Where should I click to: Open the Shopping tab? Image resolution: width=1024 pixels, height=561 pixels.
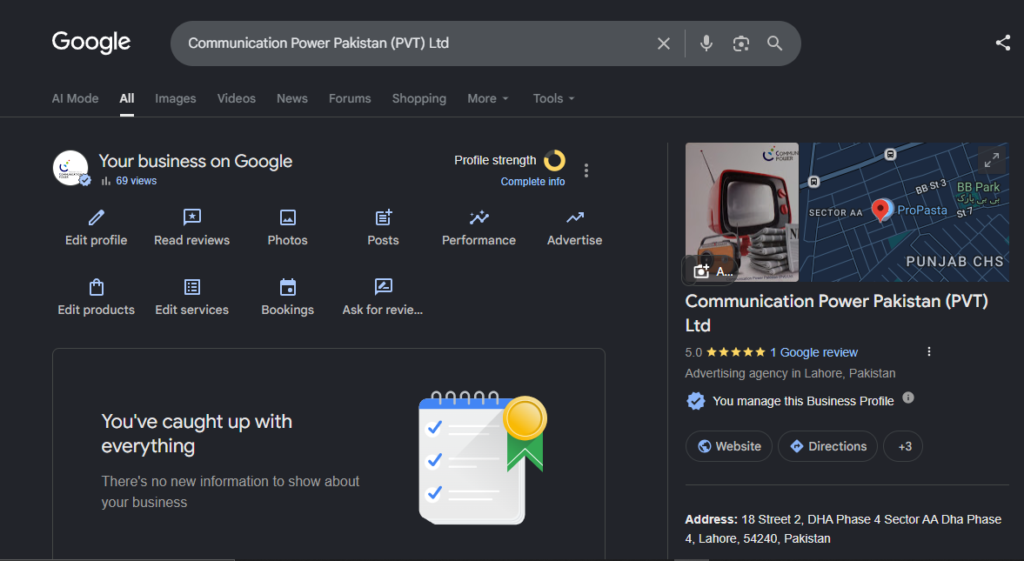tap(419, 99)
